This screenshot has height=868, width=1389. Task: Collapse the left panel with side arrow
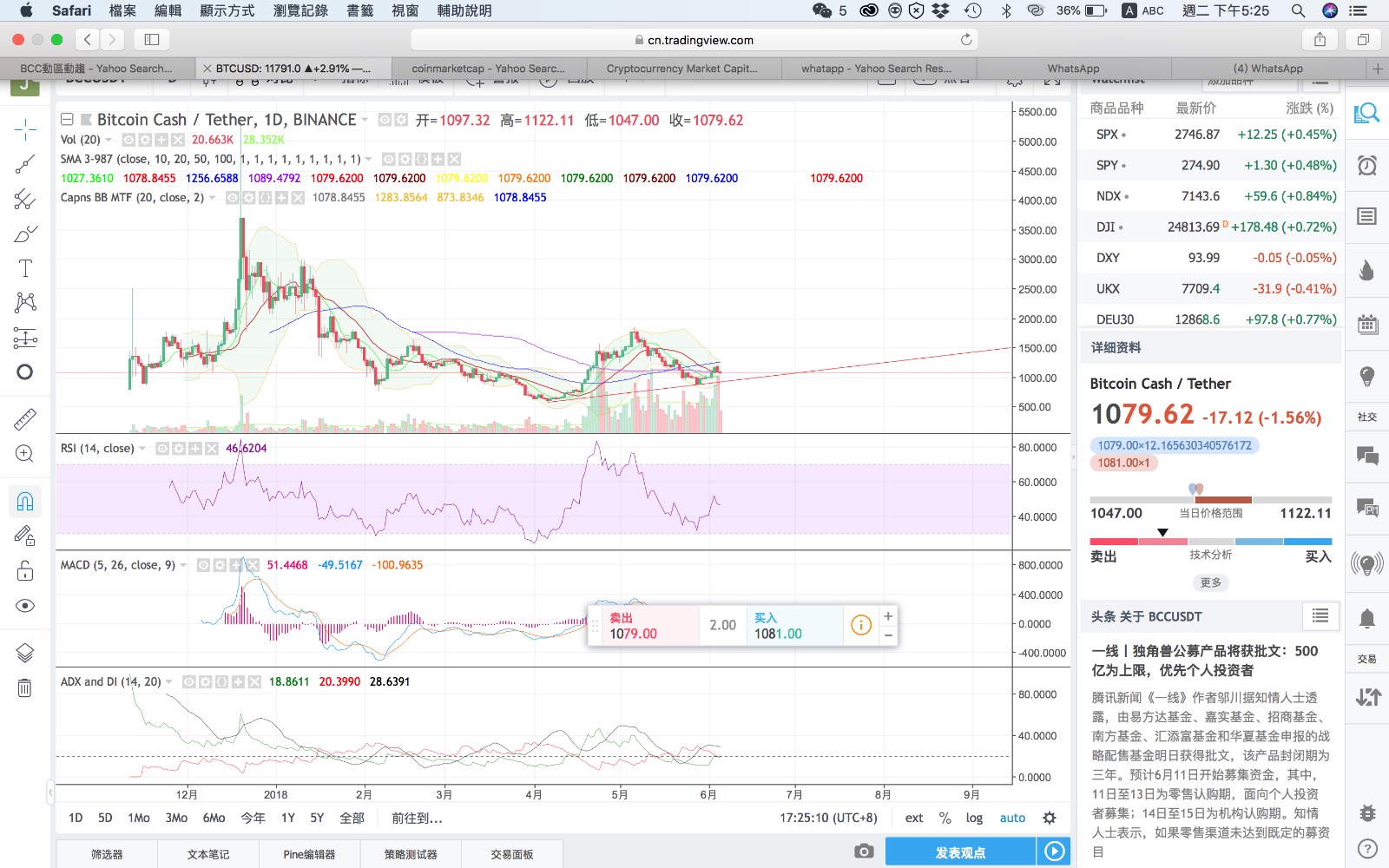(x=50, y=792)
